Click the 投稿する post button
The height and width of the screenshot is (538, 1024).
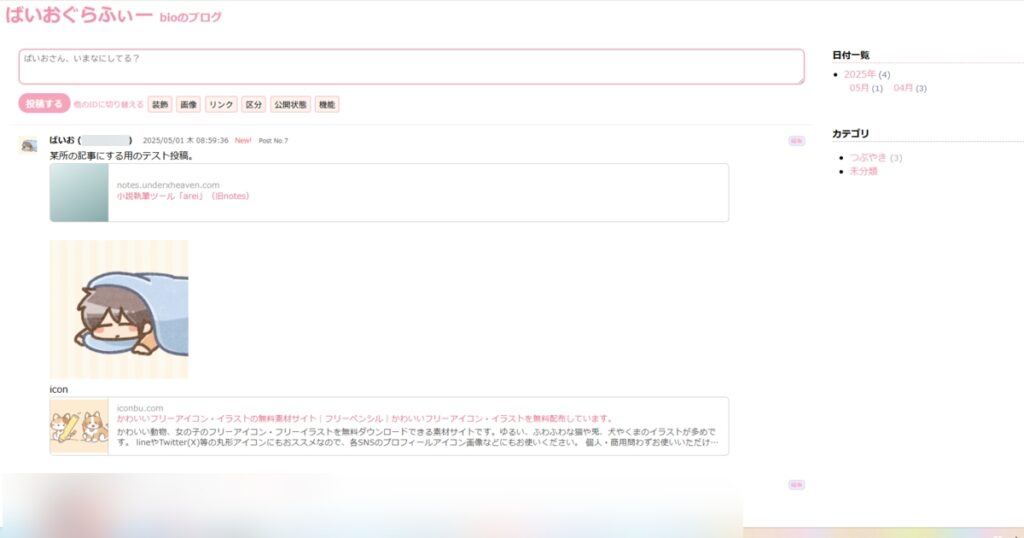(44, 104)
